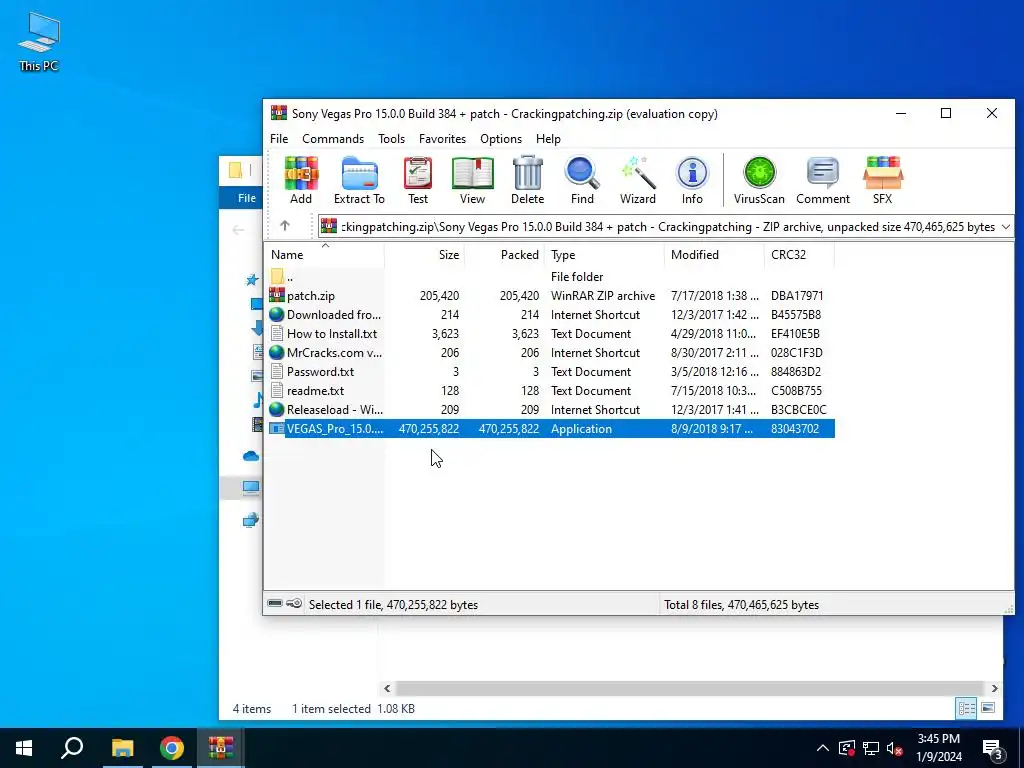Click Explorer horizontal scrollbar right arrow
This screenshot has width=1024, height=768.
(994, 688)
